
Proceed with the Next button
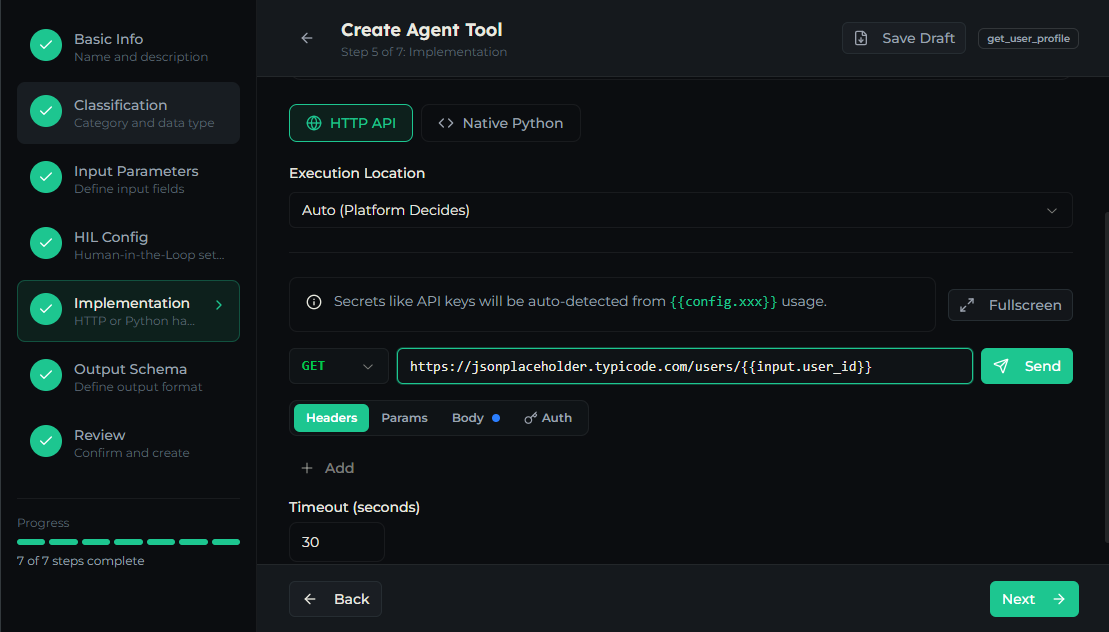[x=1034, y=599]
